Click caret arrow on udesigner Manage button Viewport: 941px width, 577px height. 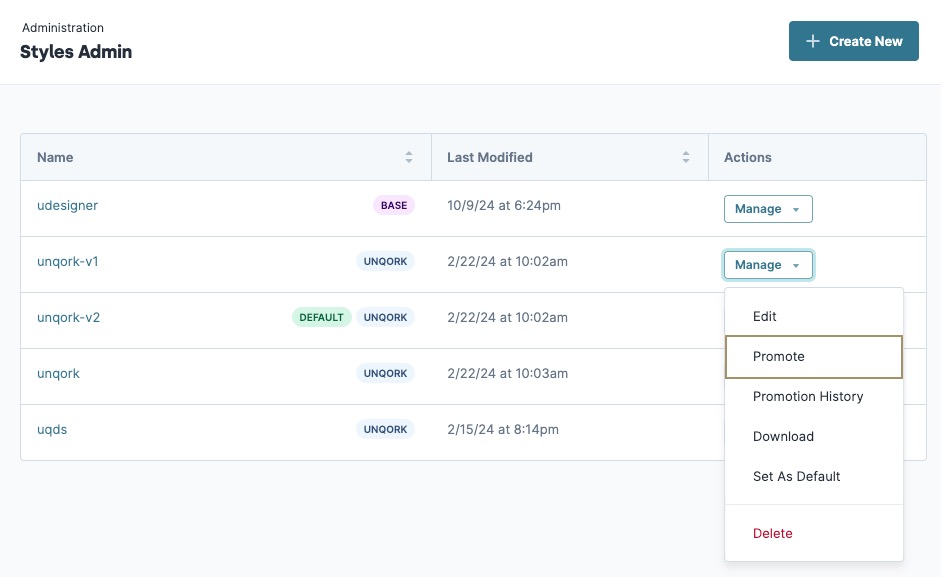[796, 210]
